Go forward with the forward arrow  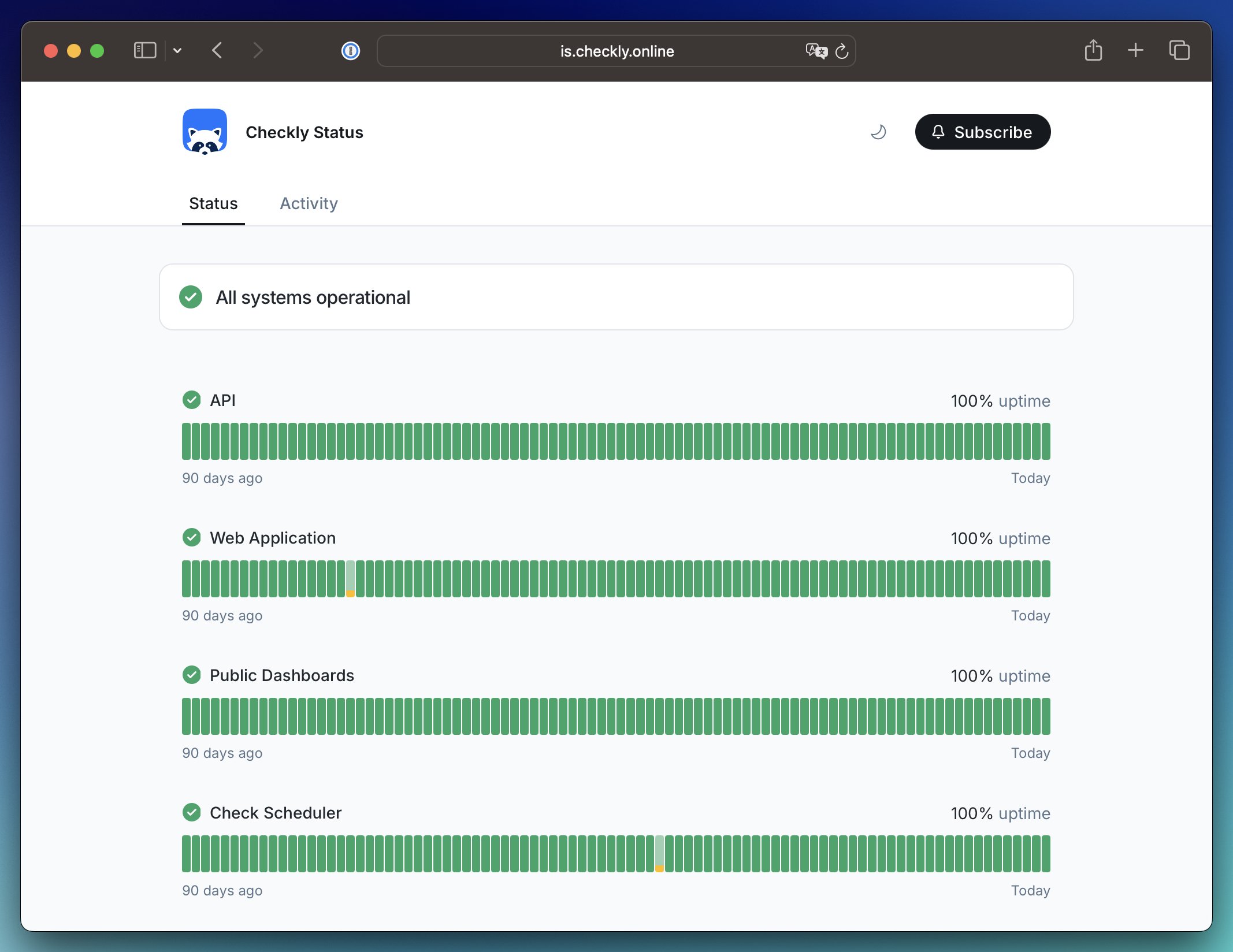[x=258, y=51]
